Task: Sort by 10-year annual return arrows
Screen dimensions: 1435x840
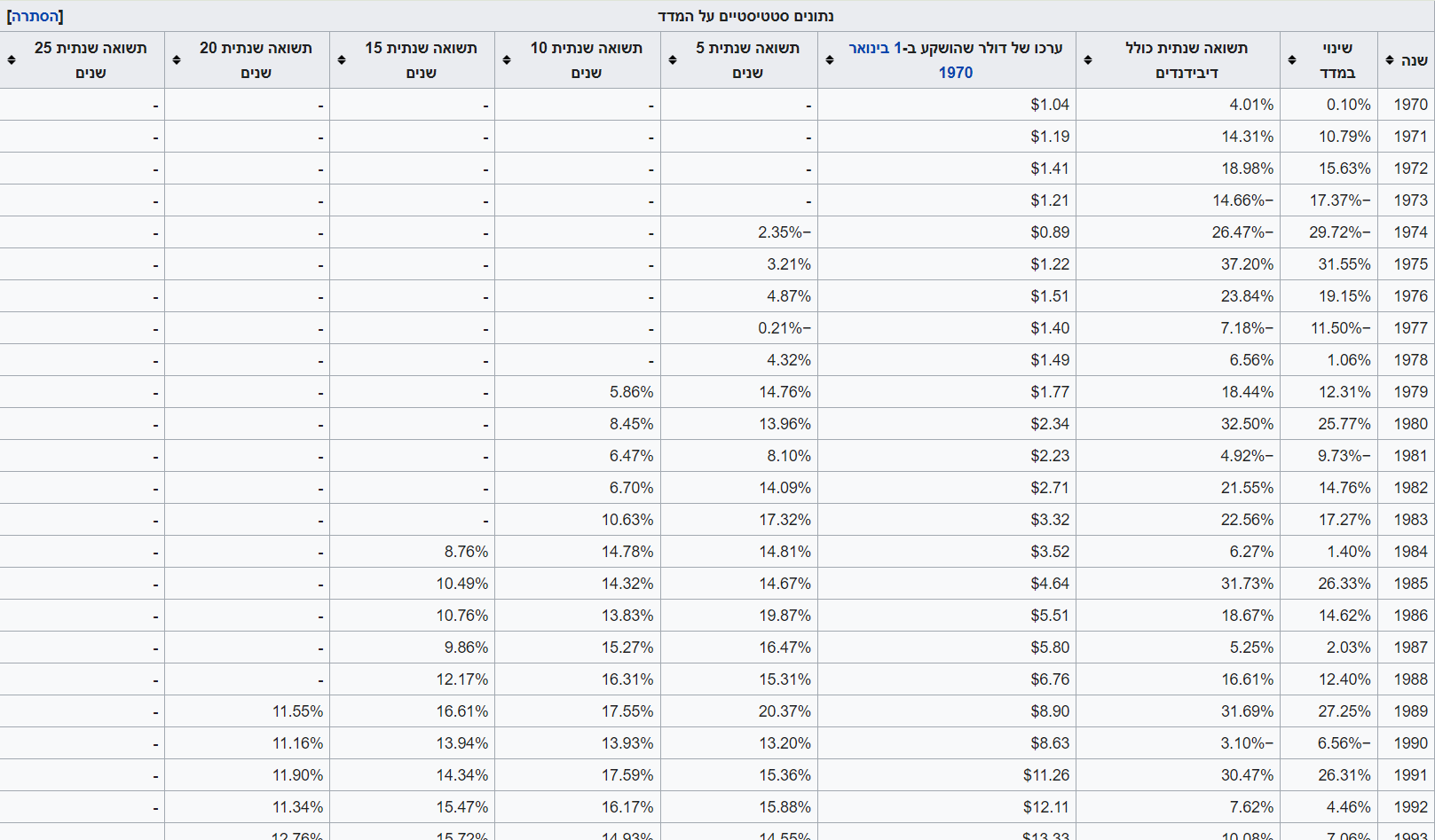Action: pos(507,60)
